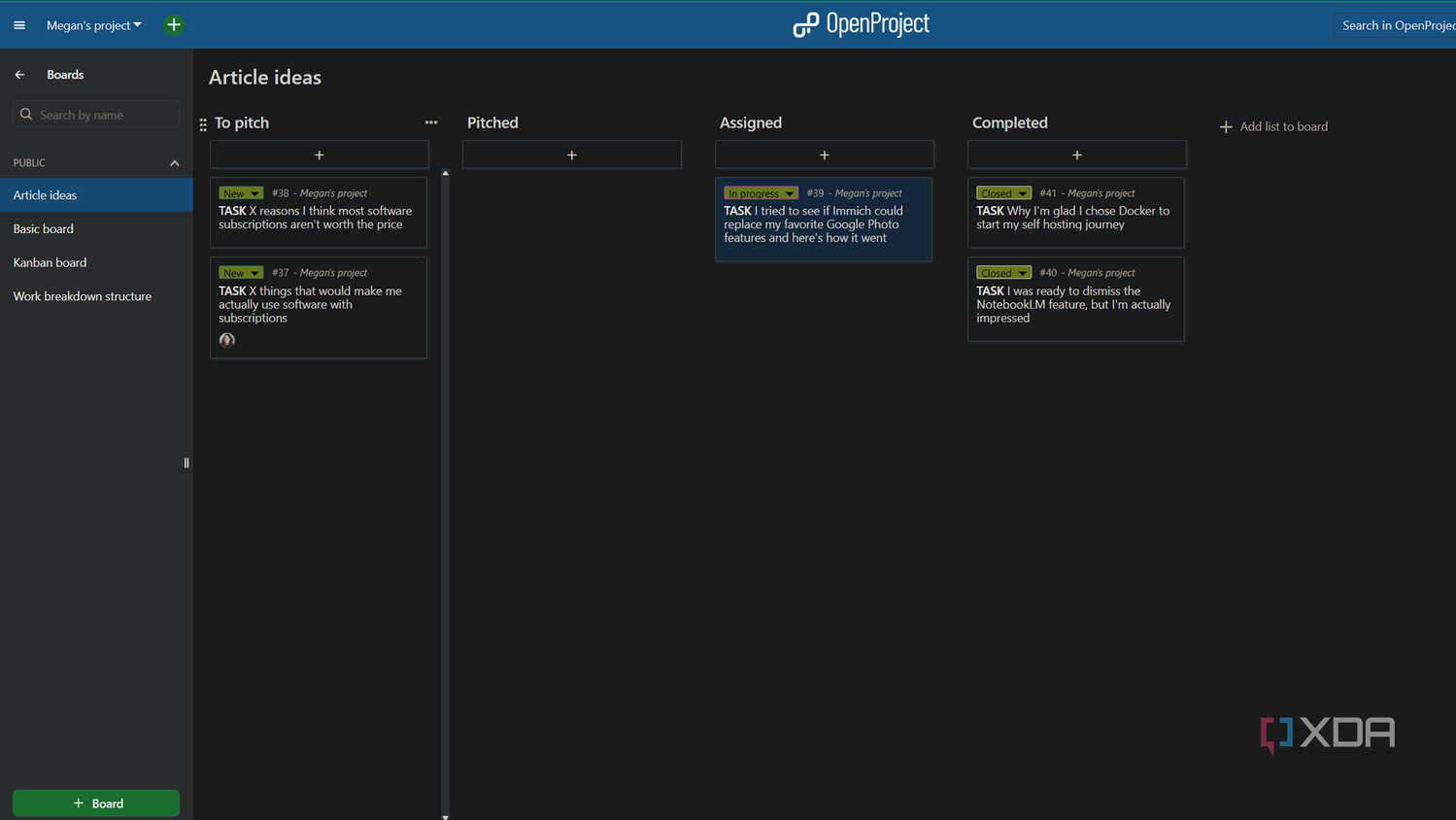Viewport: 1456px width, 820px height.
Task: Click the To pitch list title
Action: point(242,123)
